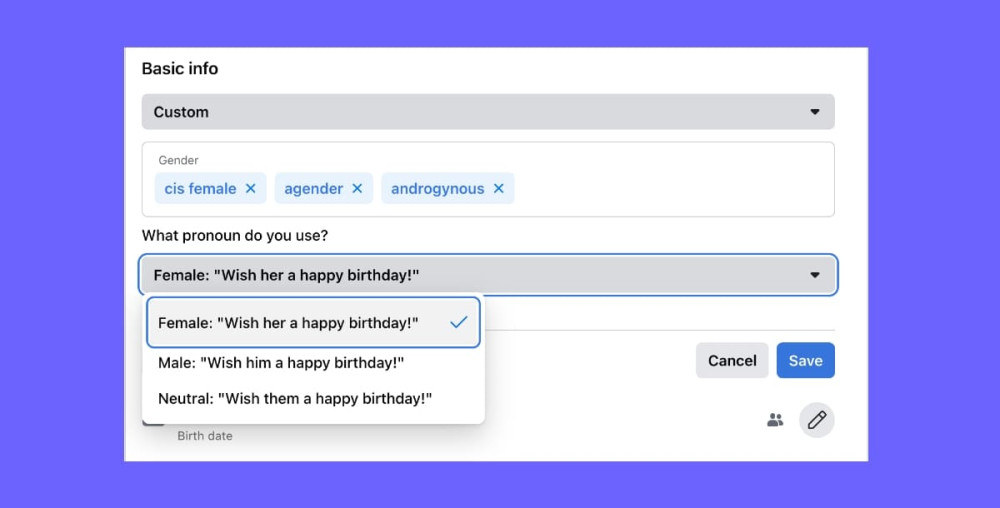
Task: Remove the cis female gender tag
Action: tap(251, 189)
